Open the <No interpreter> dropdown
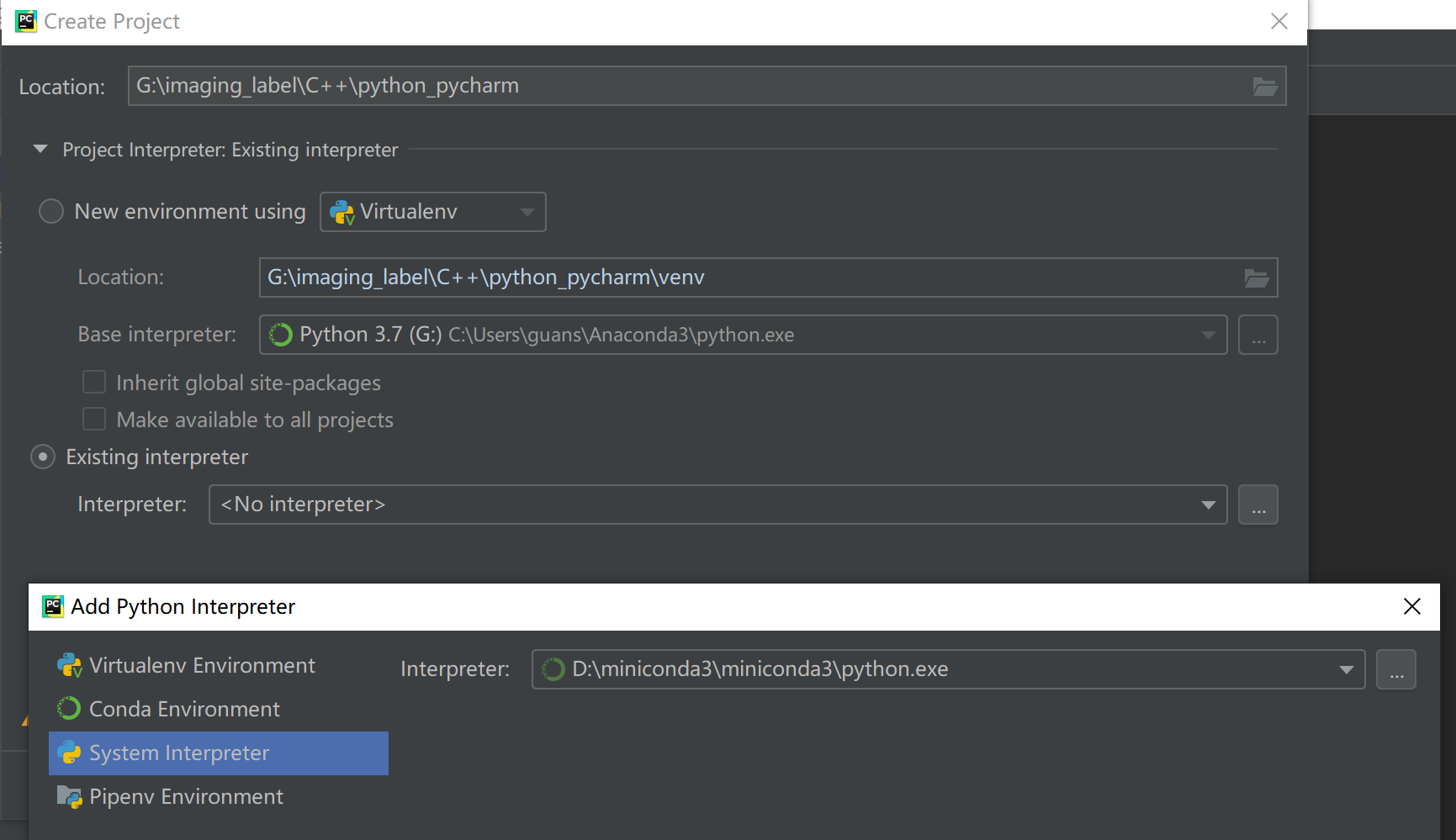 pyautogui.click(x=717, y=505)
